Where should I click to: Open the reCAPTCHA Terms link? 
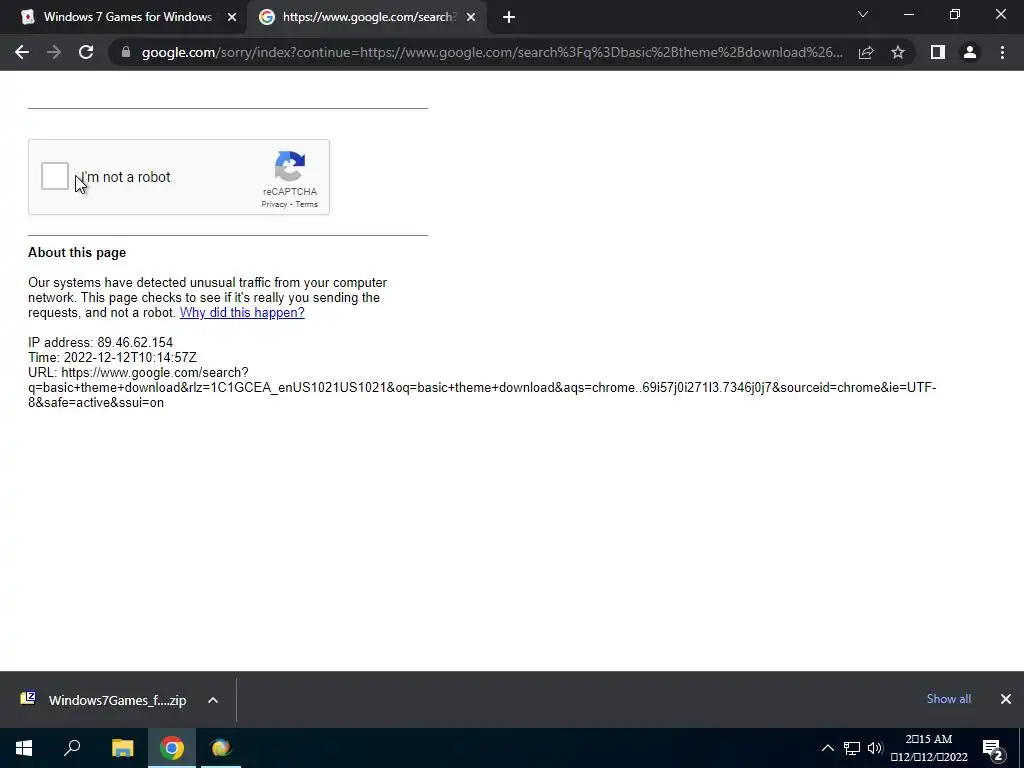306,204
